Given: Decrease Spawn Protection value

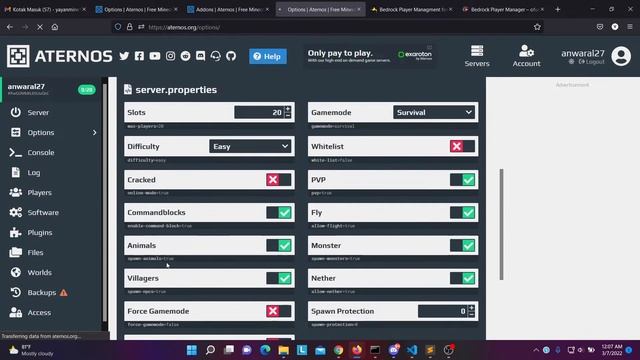Looking at the screenshot, I should point(471,314).
